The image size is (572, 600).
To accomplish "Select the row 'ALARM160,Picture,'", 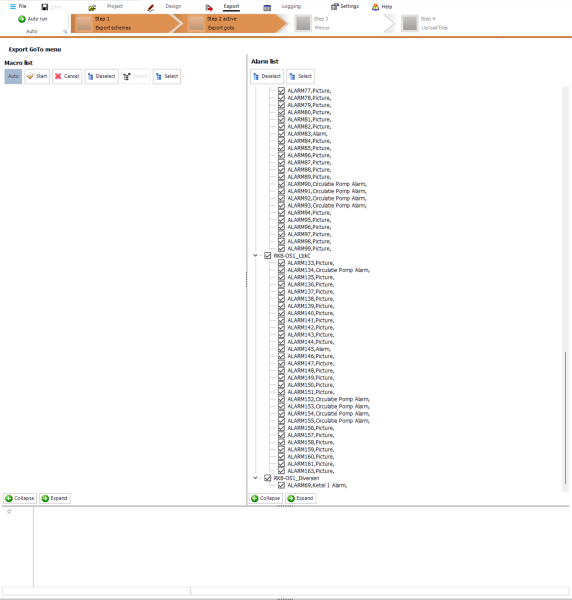I will (x=311, y=457).
